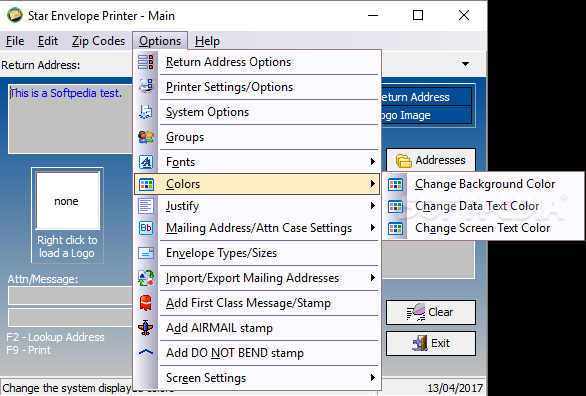Click the Change Background Color icon

point(395,184)
